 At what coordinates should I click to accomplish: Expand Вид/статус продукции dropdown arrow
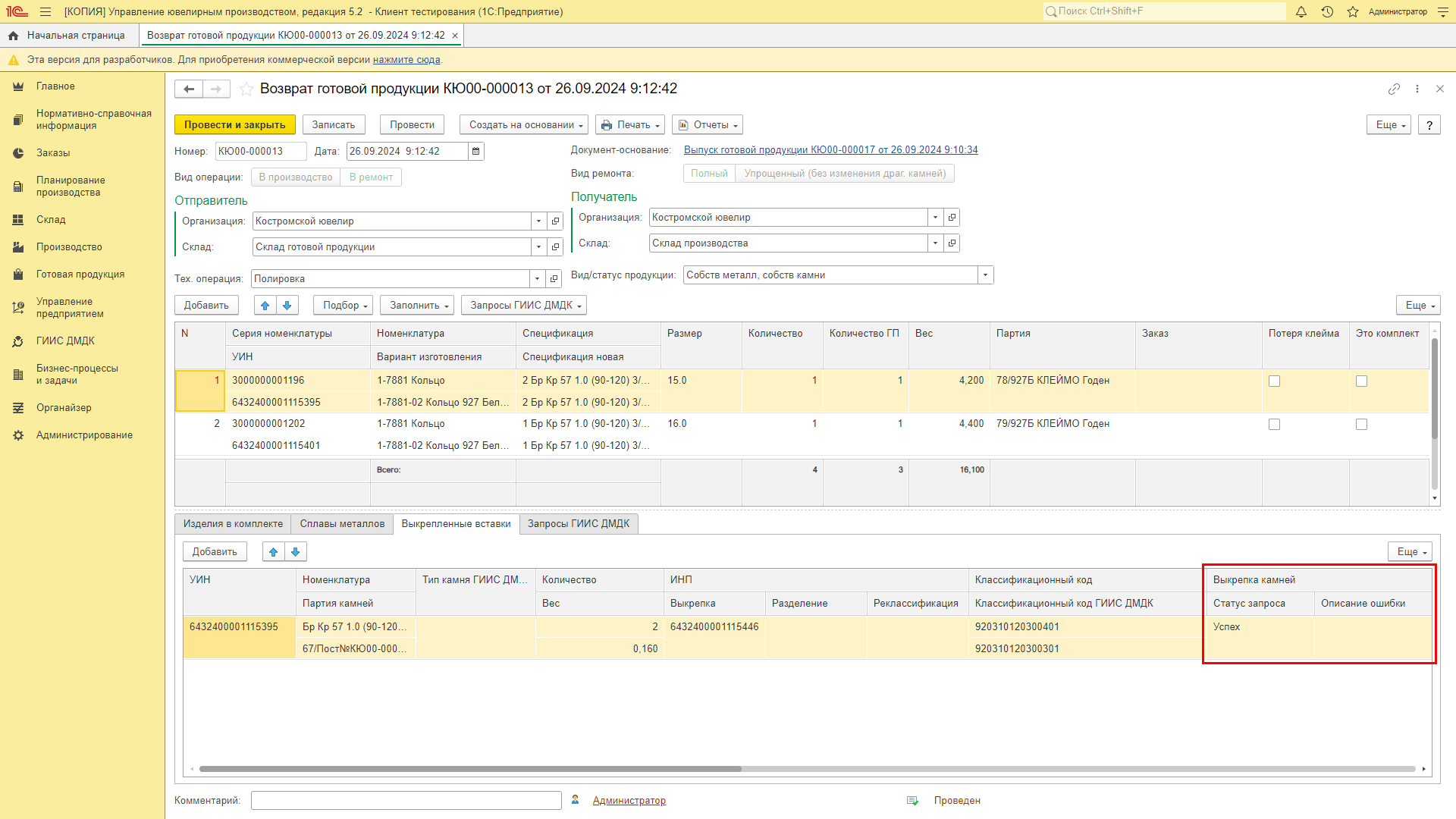click(985, 275)
